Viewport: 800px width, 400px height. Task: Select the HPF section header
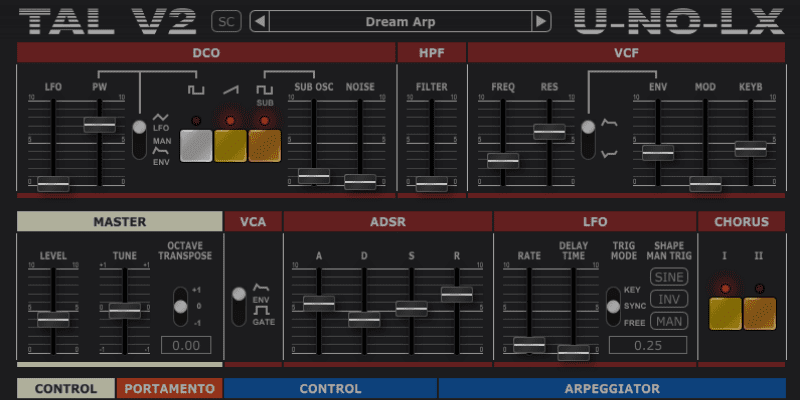432,53
